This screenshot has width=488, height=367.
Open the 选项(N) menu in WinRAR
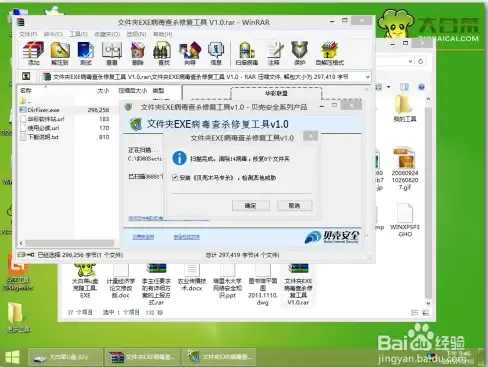coord(136,34)
